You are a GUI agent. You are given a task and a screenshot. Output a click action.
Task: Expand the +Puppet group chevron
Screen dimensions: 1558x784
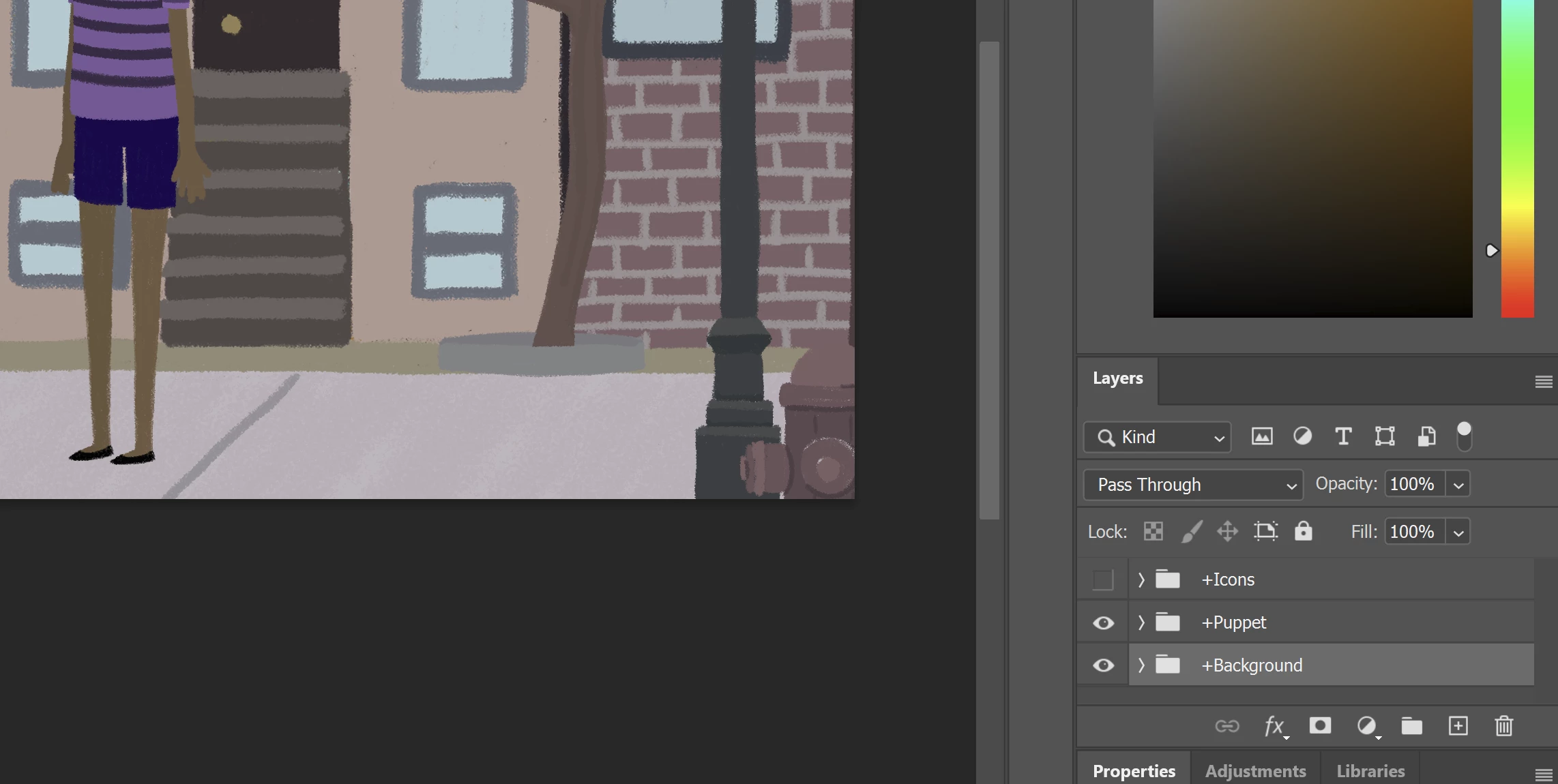click(1141, 622)
